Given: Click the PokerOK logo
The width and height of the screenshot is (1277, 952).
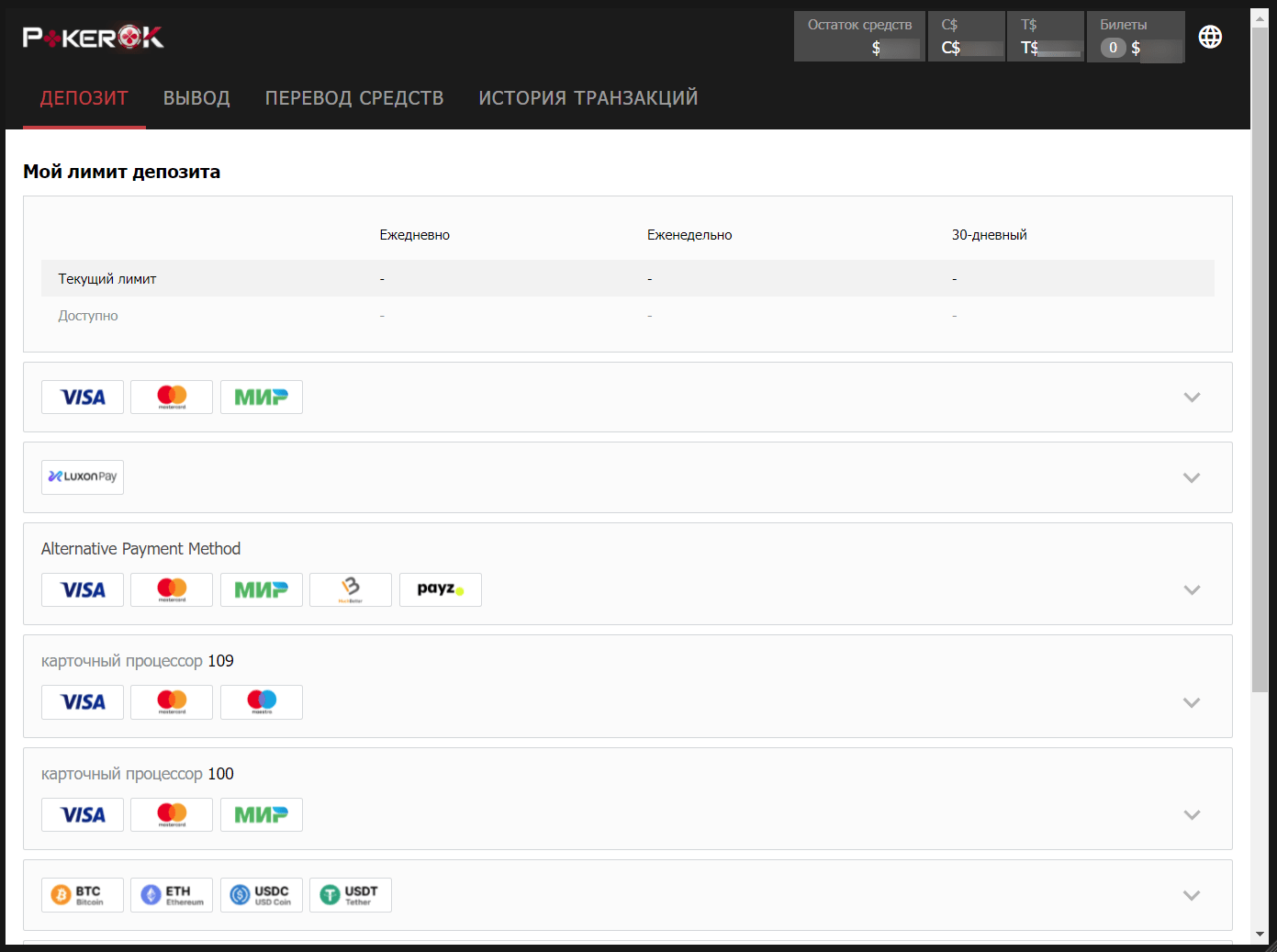Looking at the screenshot, I should [93, 38].
